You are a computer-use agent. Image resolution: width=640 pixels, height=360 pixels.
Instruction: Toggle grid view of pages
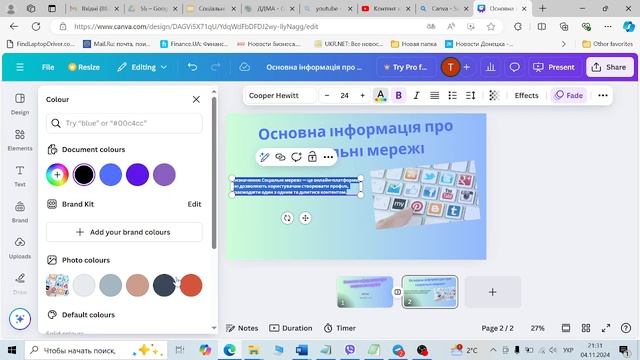pos(586,328)
